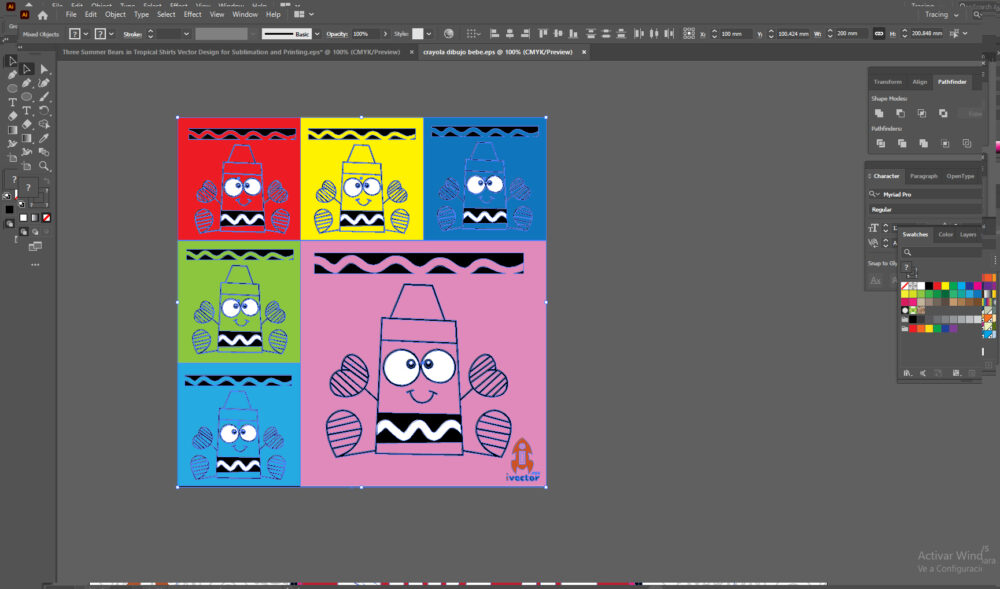Click Exclude shape mode icon
The image size is (1000, 589).
point(943,113)
